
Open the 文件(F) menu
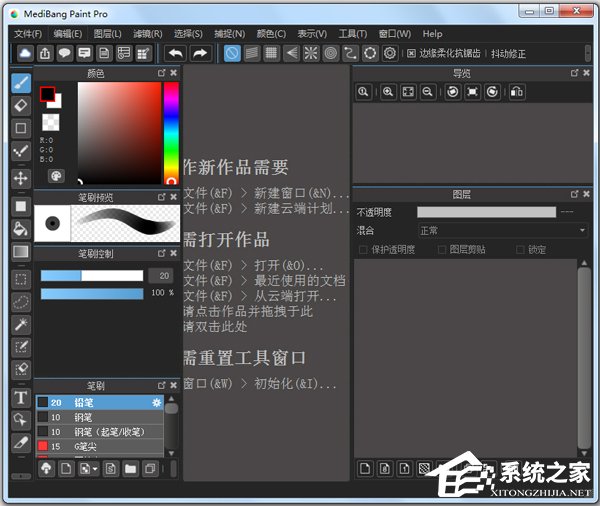(x=28, y=34)
